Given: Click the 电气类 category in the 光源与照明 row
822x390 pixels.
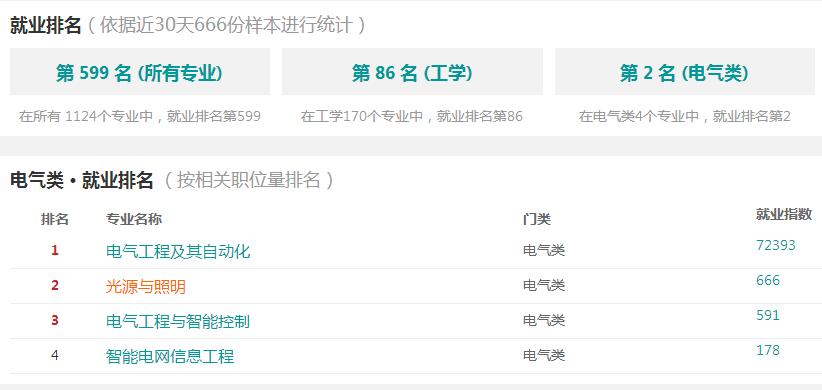Looking at the screenshot, I should [x=544, y=286].
